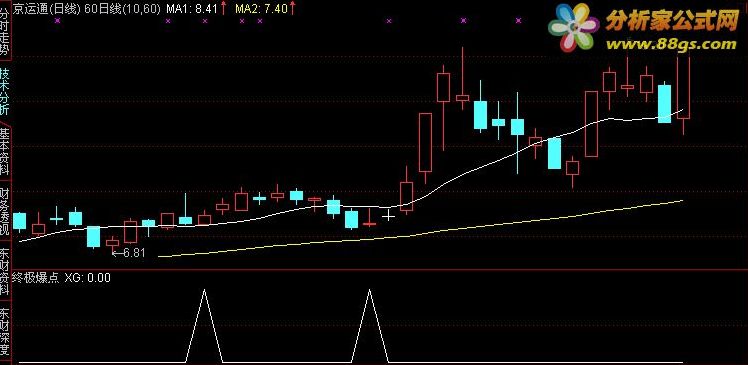Select the second spike peak in 终极爆点 panel

pos(369,290)
